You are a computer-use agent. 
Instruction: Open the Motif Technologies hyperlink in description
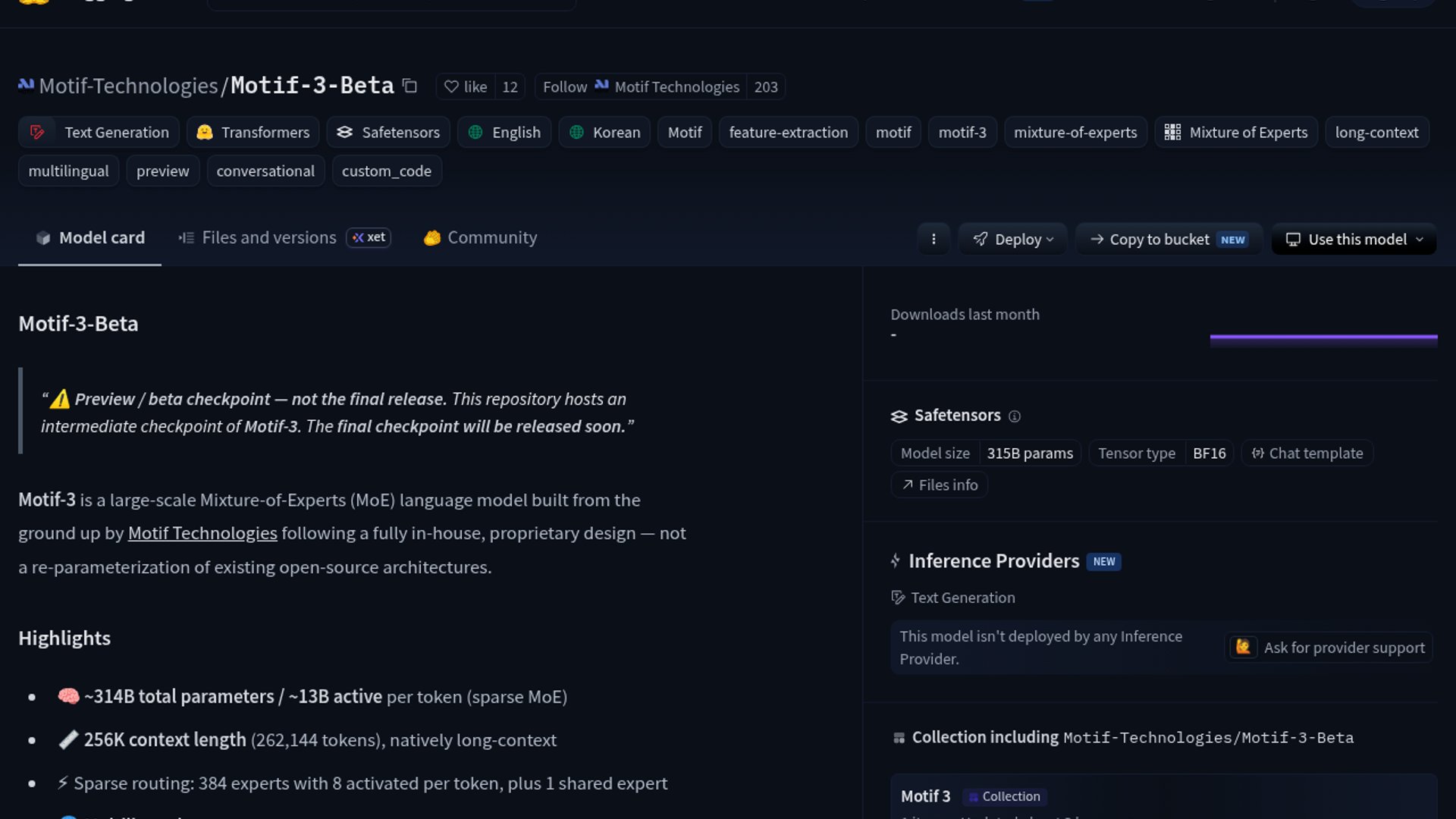(x=202, y=533)
